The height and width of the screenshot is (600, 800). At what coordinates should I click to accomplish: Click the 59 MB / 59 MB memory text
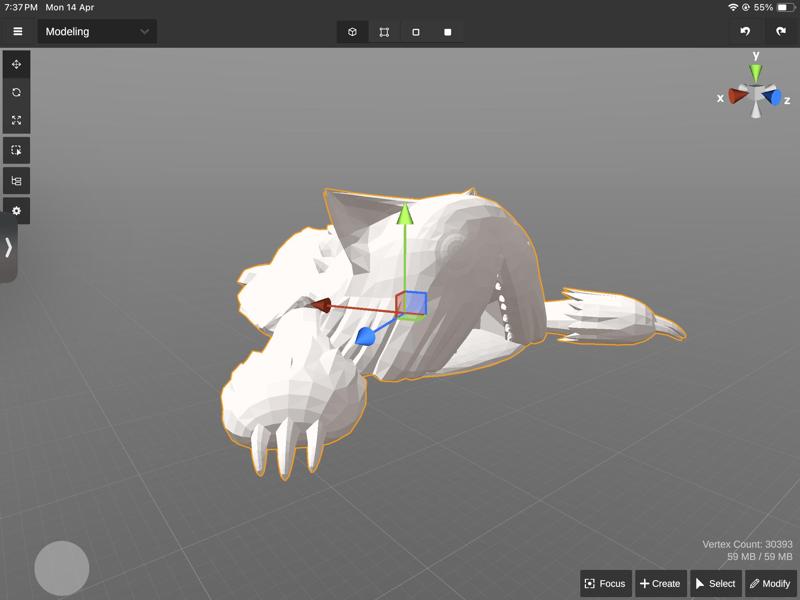click(x=760, y=557)
